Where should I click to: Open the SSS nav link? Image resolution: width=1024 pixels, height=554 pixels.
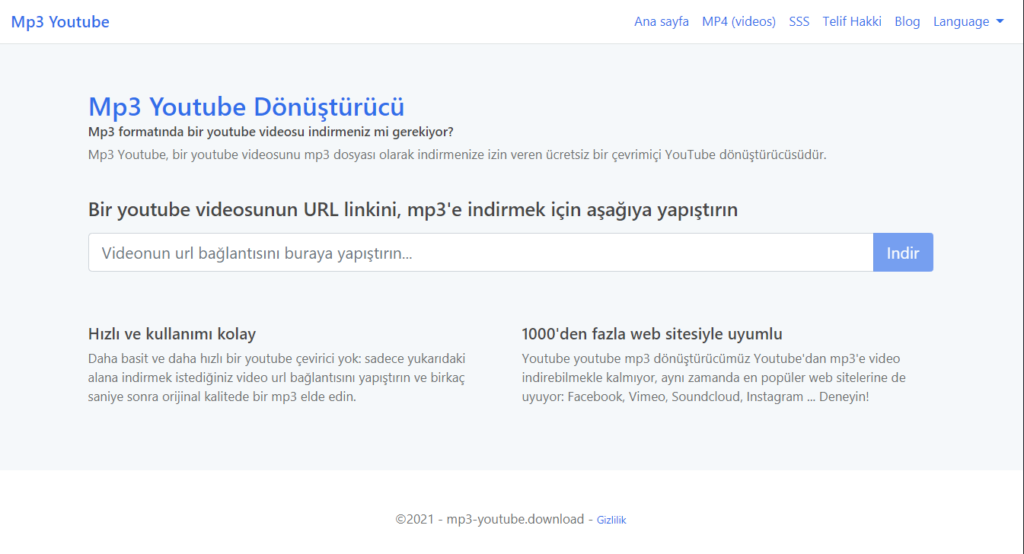coord(799,22)
